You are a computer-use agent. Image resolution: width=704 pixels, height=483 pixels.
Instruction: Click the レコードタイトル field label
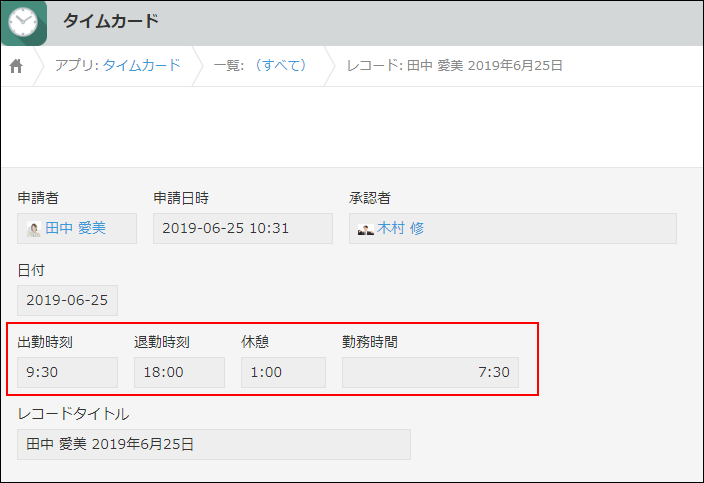73,414
